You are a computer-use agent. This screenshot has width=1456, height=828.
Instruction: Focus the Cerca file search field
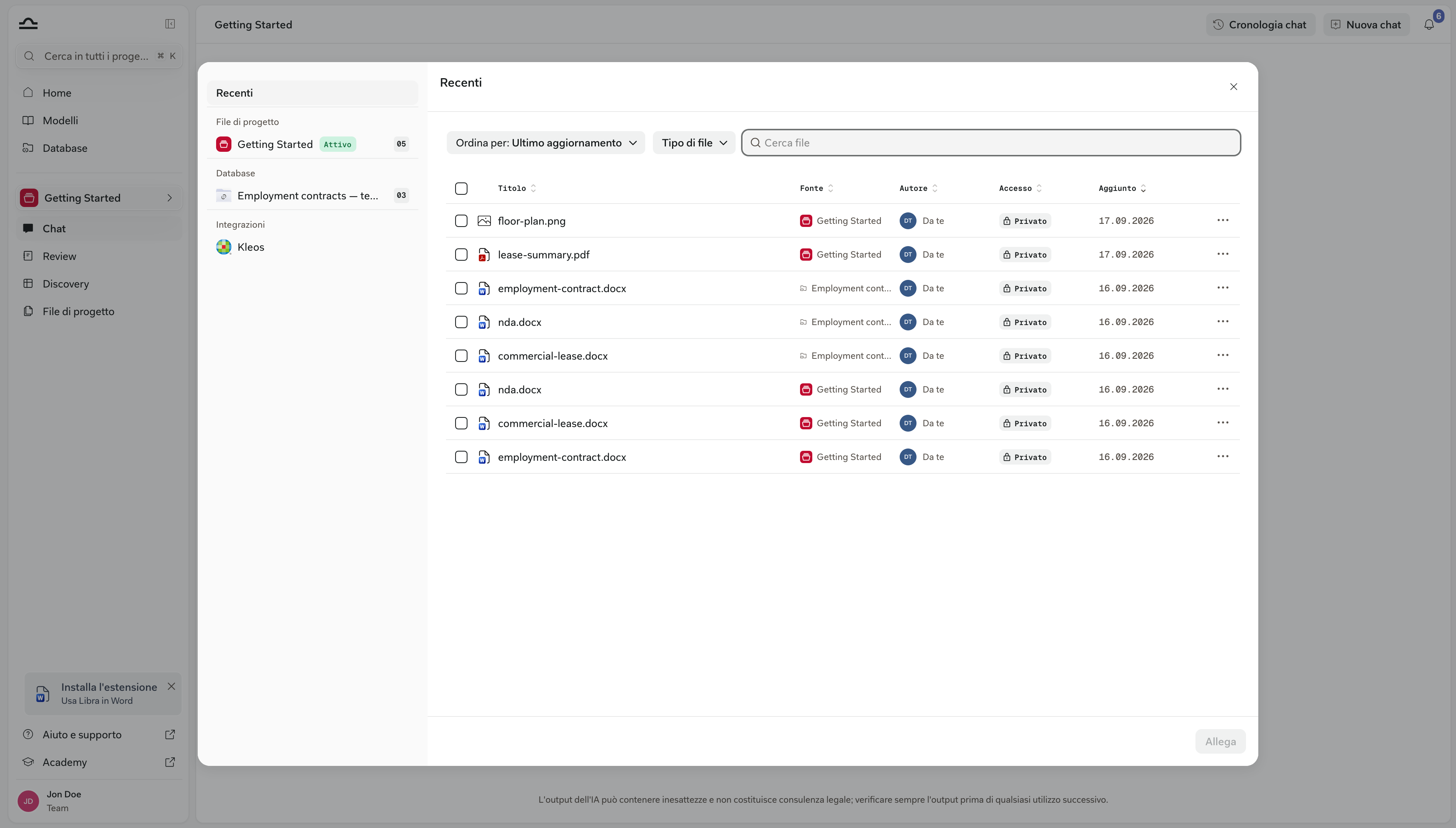coord(991,143)
